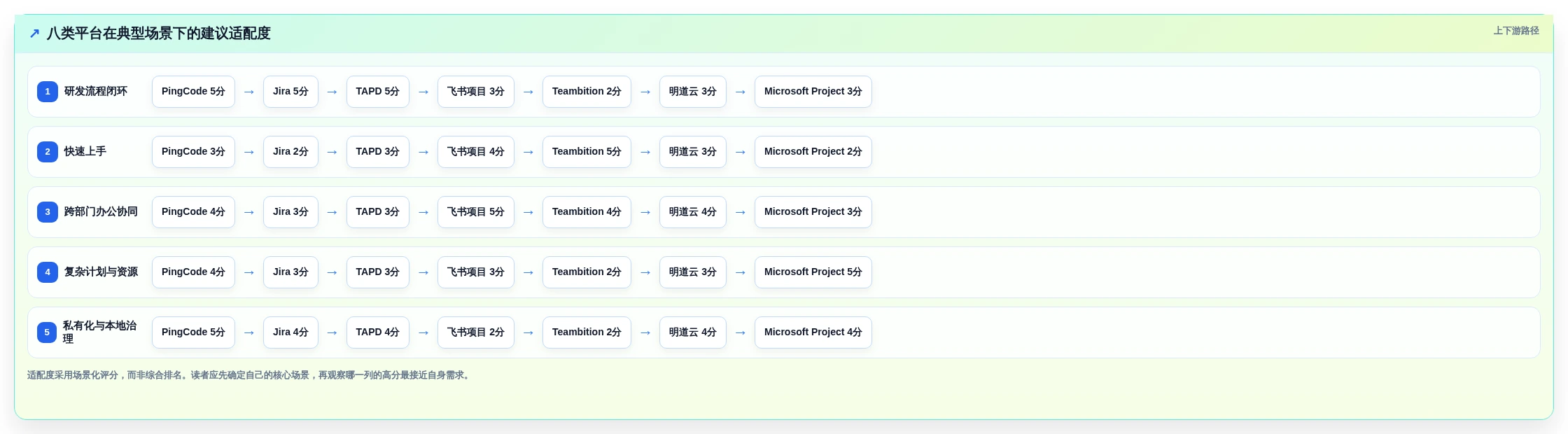The width and height of the screenshot is (1568, 434).
Task: Click PingCode 5分 chip in 私有化与本地治理 row
Action: (193, 332)
